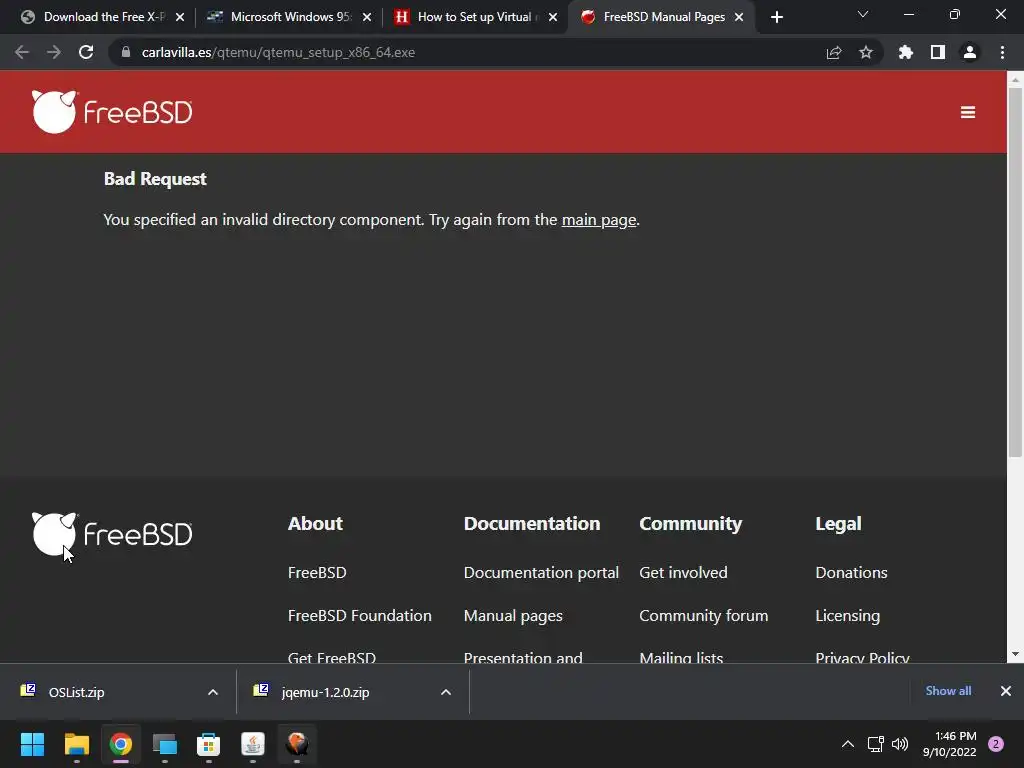1024x768 pixels.
Task: Toggle the browser side panel
Action: click(937, 52)
